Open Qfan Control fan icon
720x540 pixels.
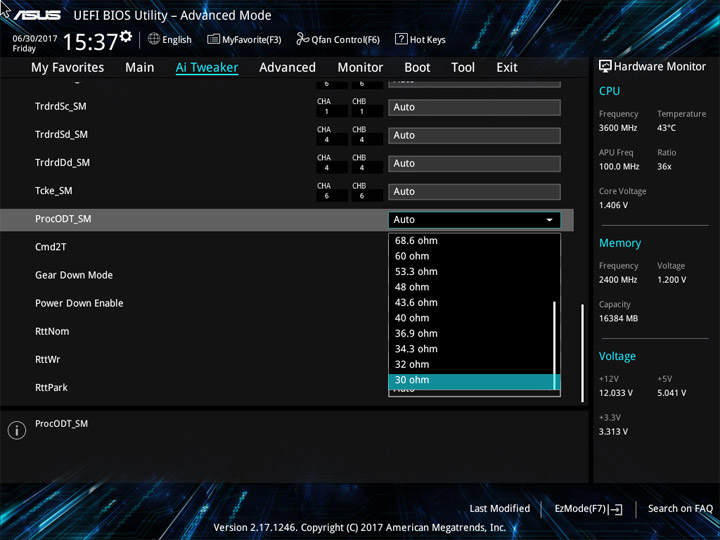[x=302, y=39]
